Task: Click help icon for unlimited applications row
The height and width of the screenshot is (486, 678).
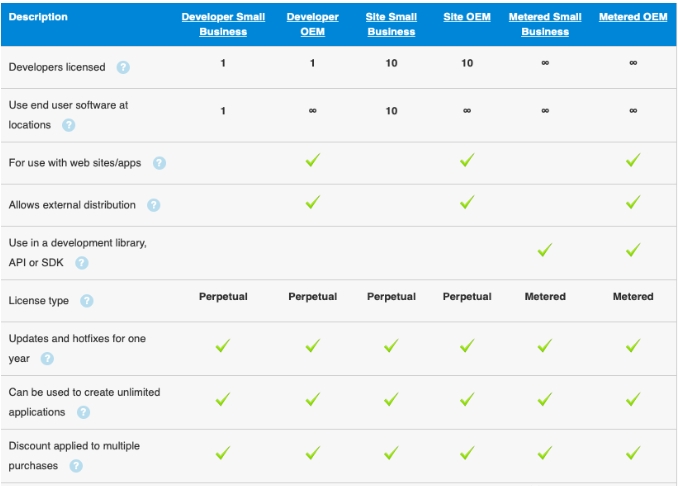Action: 83,412
